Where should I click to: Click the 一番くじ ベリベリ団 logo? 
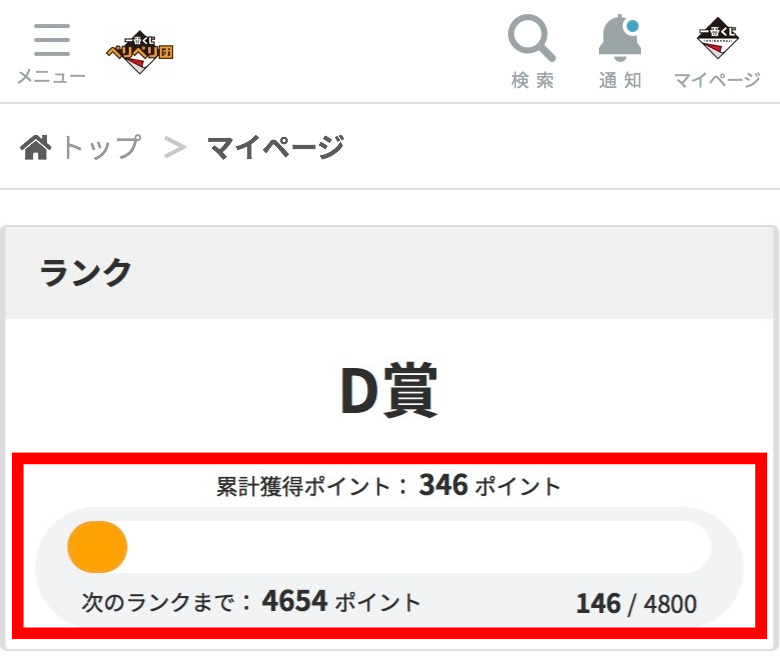pyautogui.click(x=140, y=52)
